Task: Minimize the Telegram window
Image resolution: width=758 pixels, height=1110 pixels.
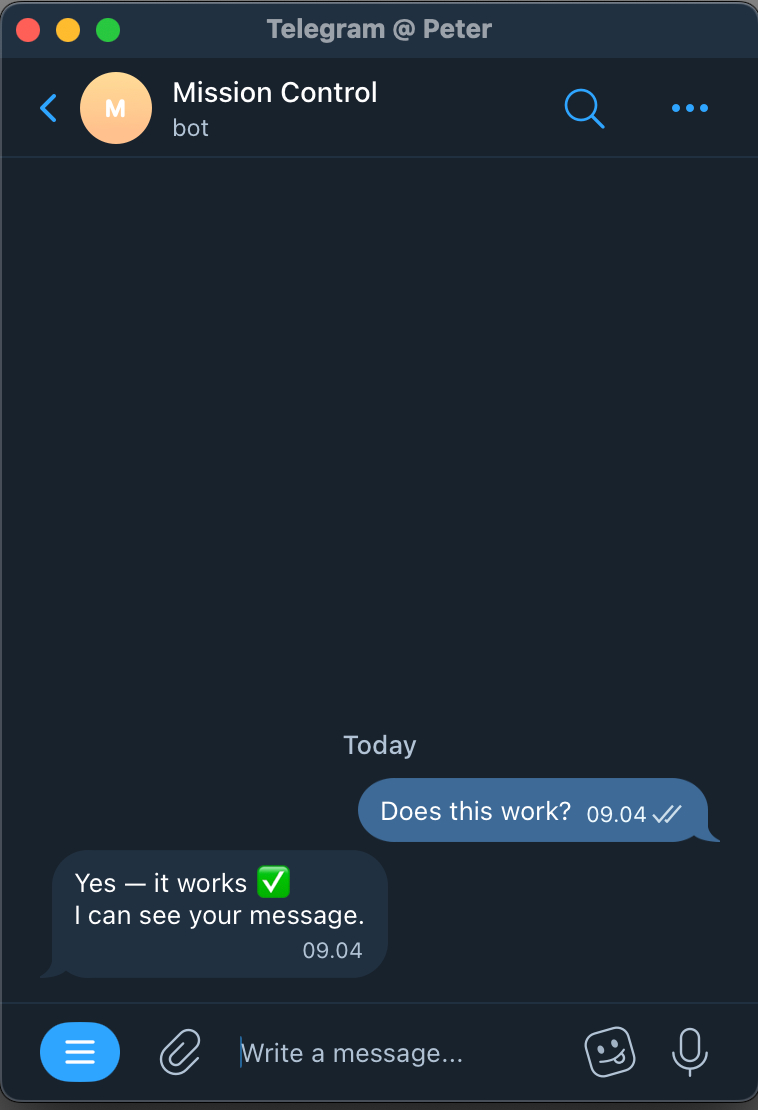Action: pos(68,30)
